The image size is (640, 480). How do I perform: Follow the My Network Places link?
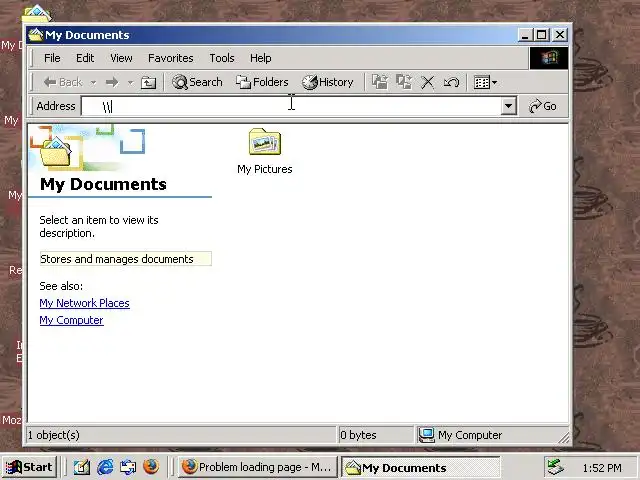point(84,303)
